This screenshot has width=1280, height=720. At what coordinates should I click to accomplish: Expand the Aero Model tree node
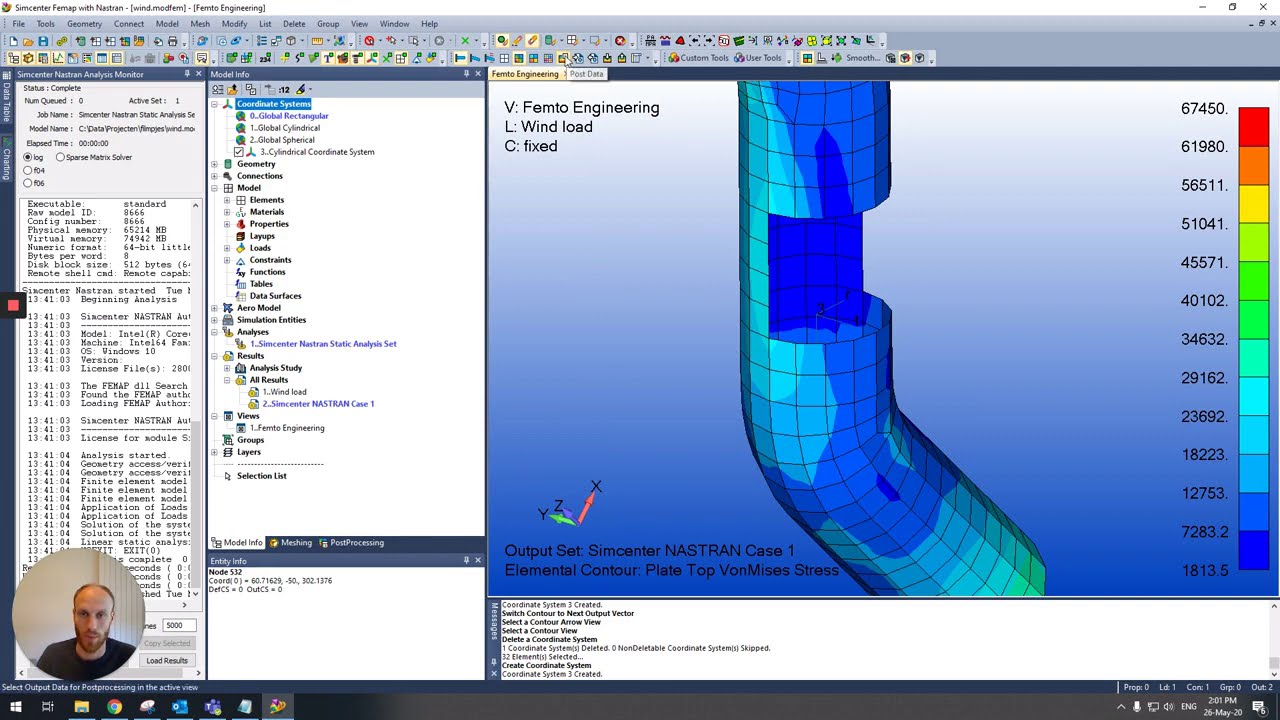pyautogui.click(x=215, y=308)
